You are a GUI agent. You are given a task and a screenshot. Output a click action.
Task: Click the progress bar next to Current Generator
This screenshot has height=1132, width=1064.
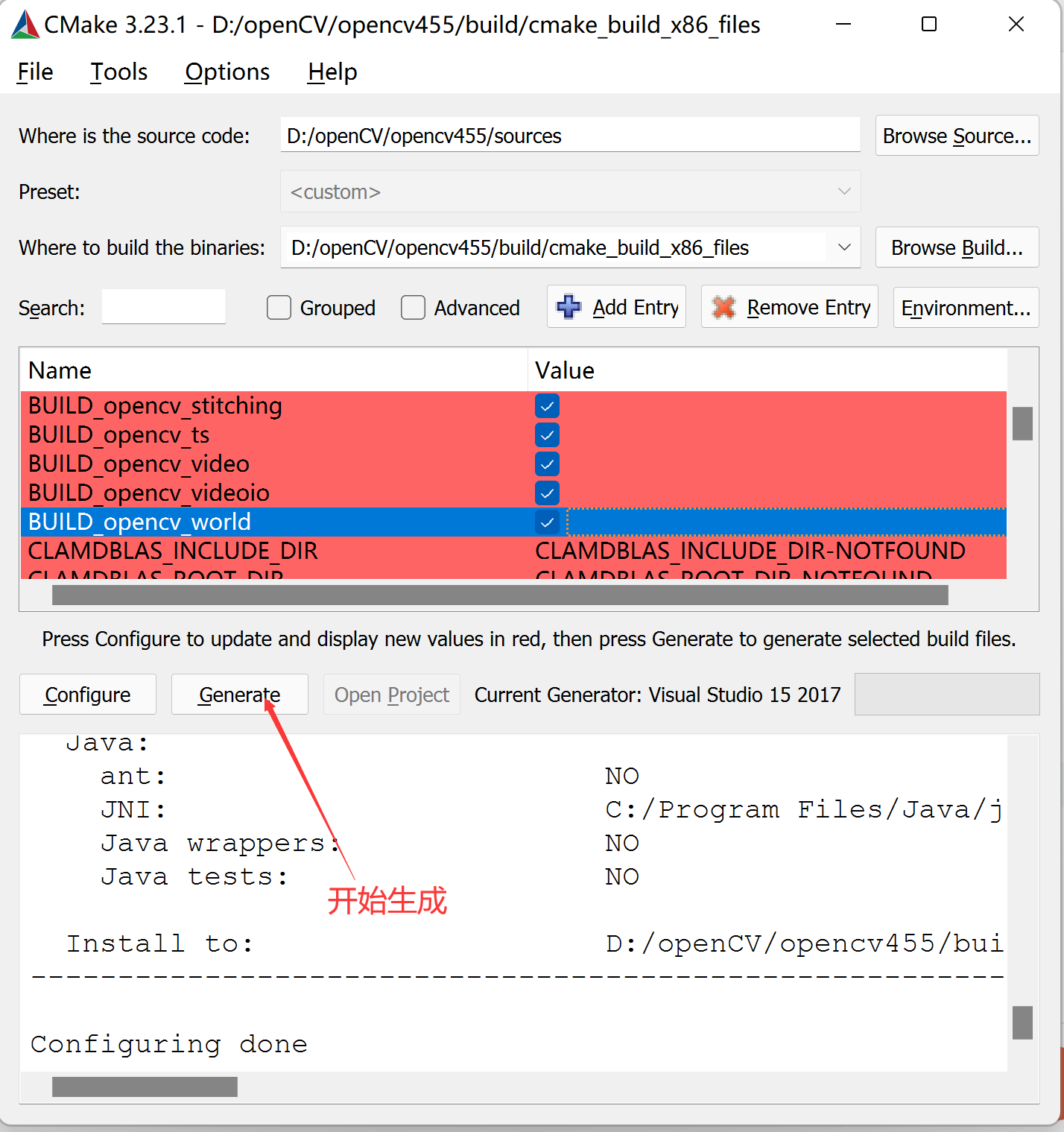click(947, 695)
